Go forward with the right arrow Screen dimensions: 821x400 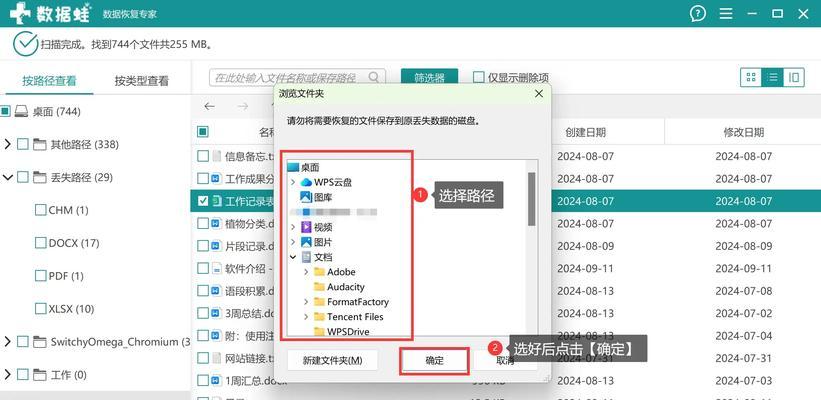(242, 106)
